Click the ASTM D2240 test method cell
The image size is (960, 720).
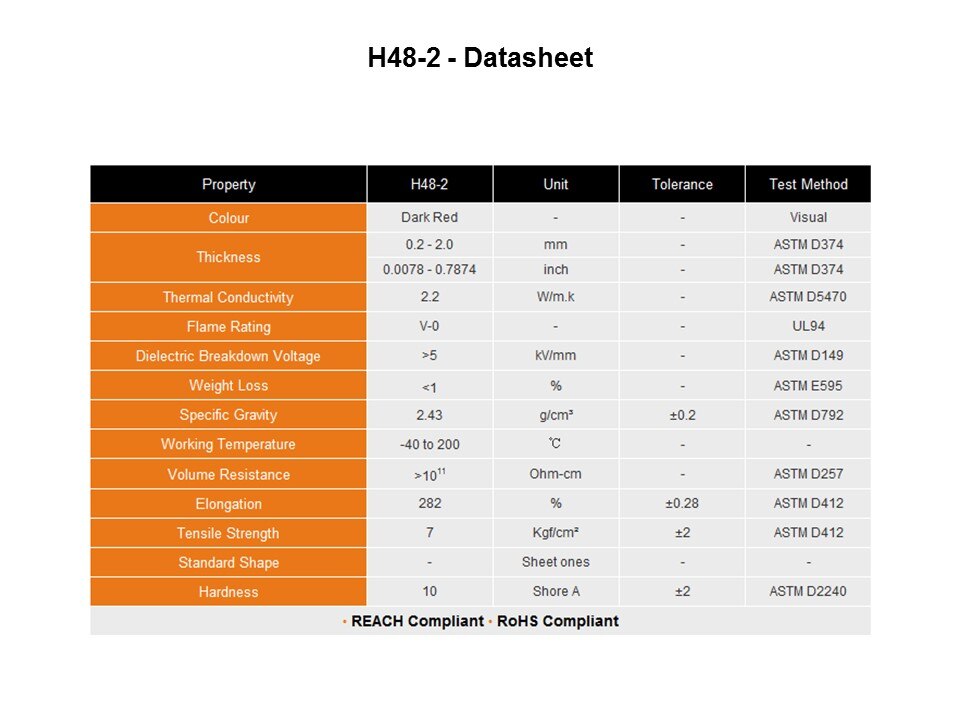point(808,592)
